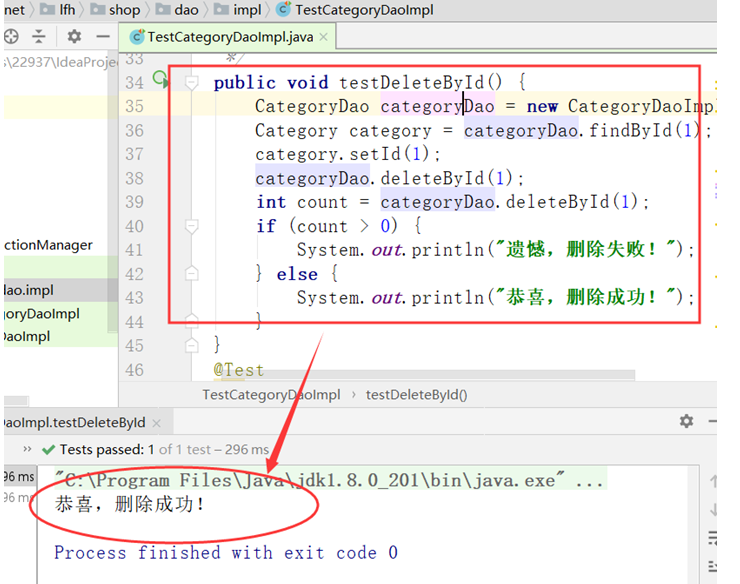Click scroll to end icon in console sidebar
This screenshot has width=740, height=584.
pyautogui.click(x=713, y=566)
